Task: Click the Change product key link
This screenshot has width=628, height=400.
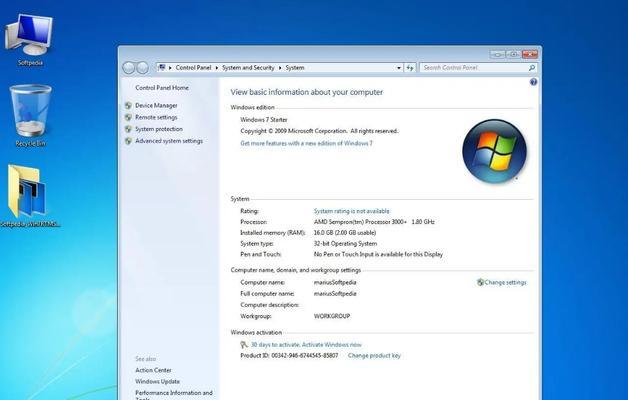Action: pos(373,355)
